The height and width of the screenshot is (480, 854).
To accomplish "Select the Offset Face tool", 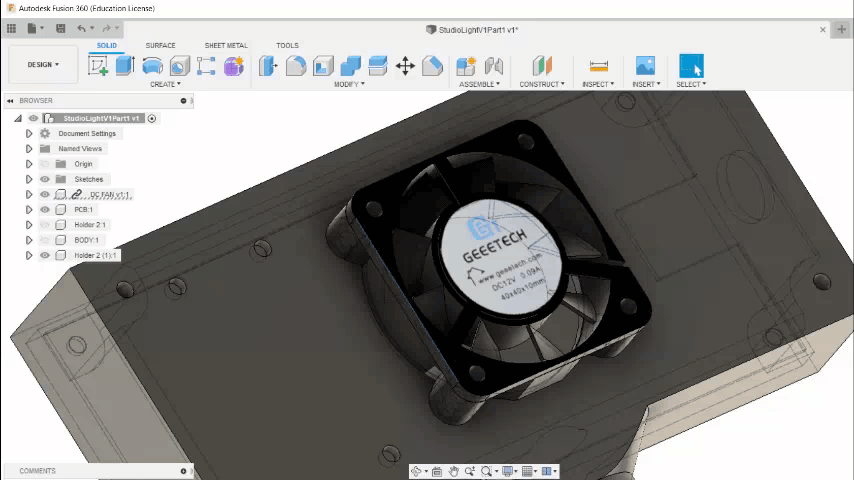I will pos(377,66).
